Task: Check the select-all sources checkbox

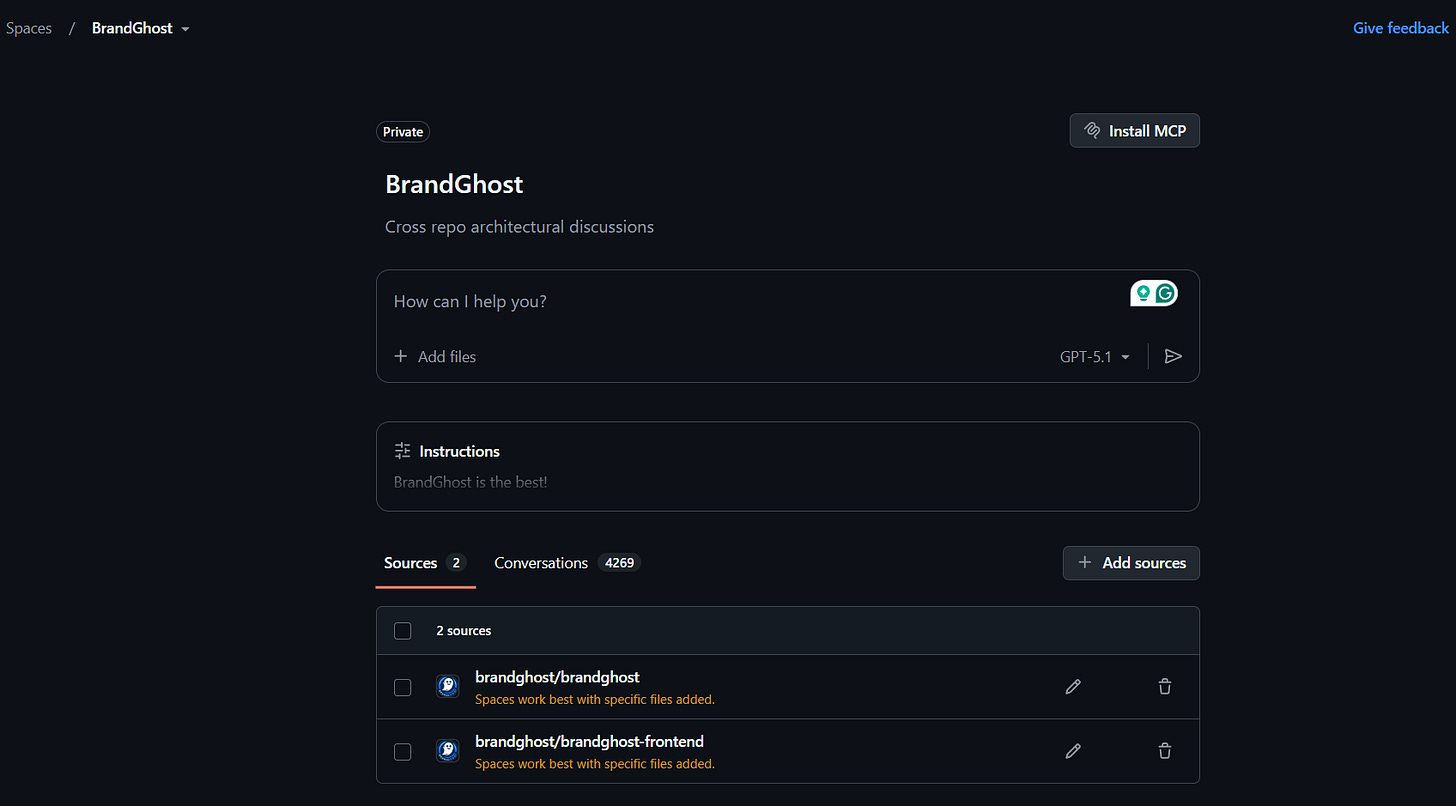Action: click(402, 630)
